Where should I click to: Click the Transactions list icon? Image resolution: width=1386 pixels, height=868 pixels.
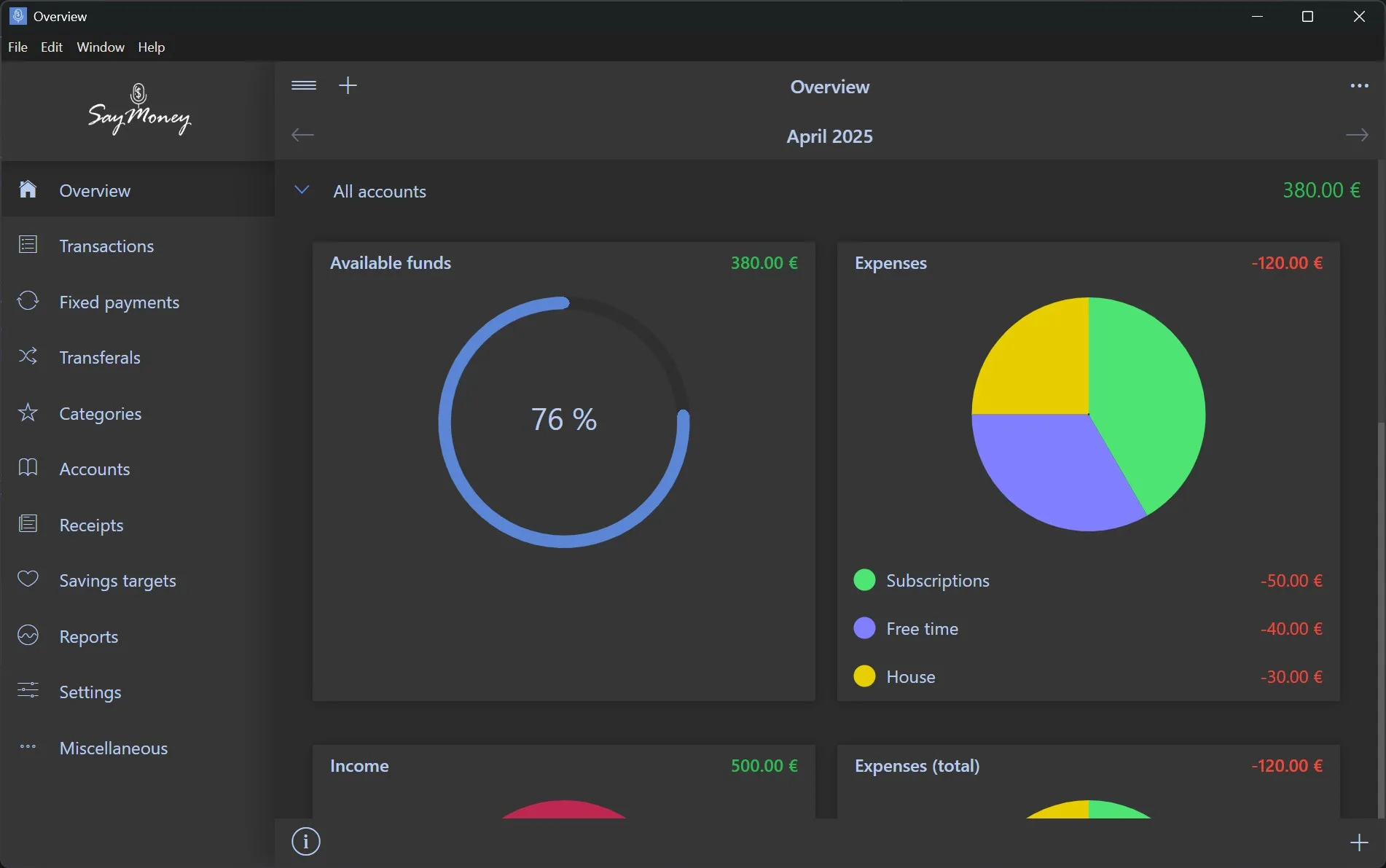(x=28, y=245)
